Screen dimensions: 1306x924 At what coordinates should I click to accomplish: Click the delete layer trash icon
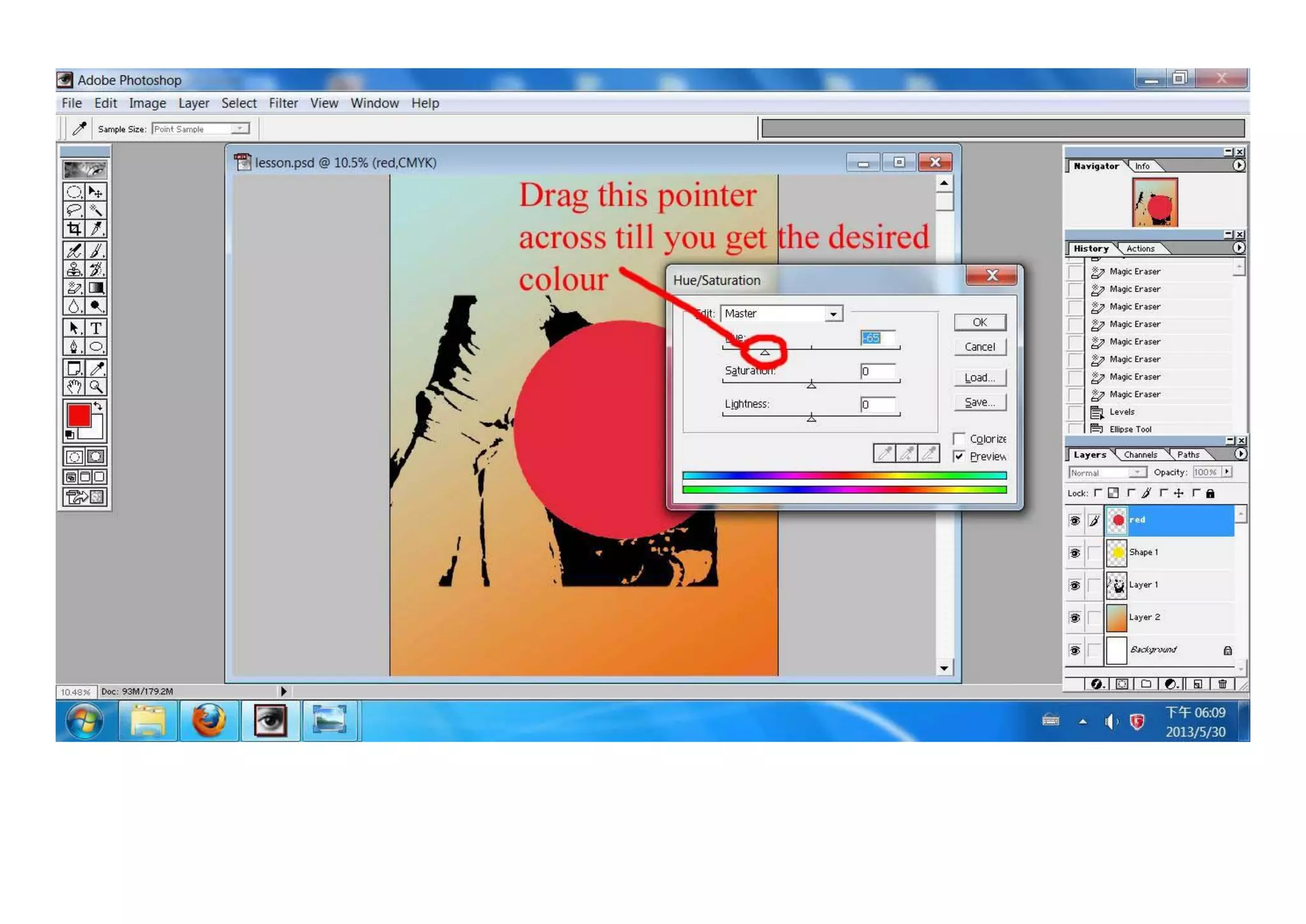(1222, 684)
